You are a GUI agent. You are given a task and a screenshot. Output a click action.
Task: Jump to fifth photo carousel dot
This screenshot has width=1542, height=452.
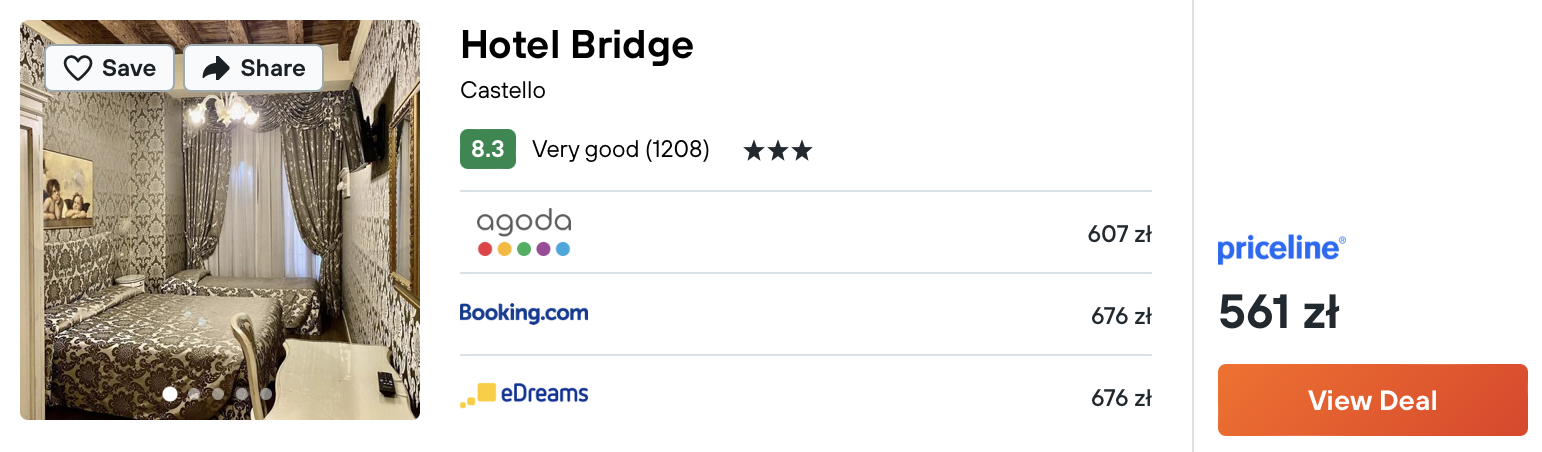tap(266, 394)
